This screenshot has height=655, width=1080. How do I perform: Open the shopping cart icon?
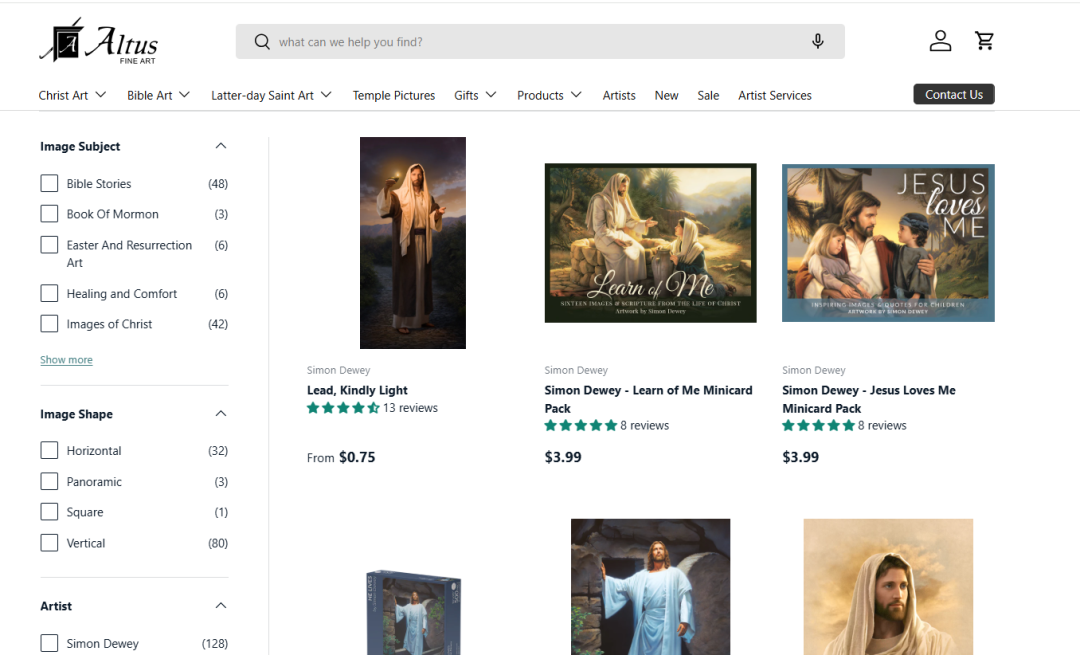(984, 41)
